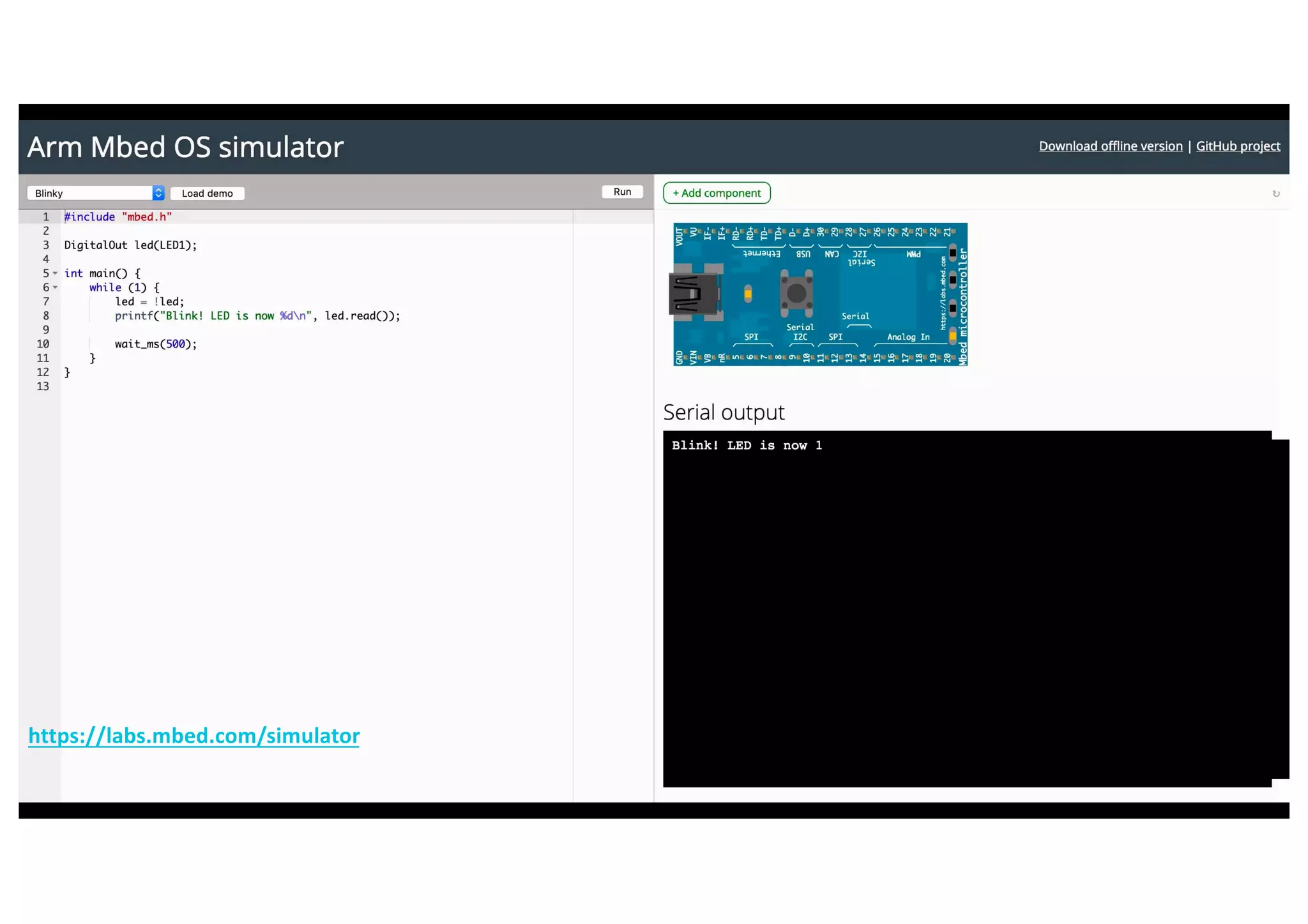Click the #include "mbed.h" code line
Viewport: 1308px width, 924px height.
(x=118, y=217)
